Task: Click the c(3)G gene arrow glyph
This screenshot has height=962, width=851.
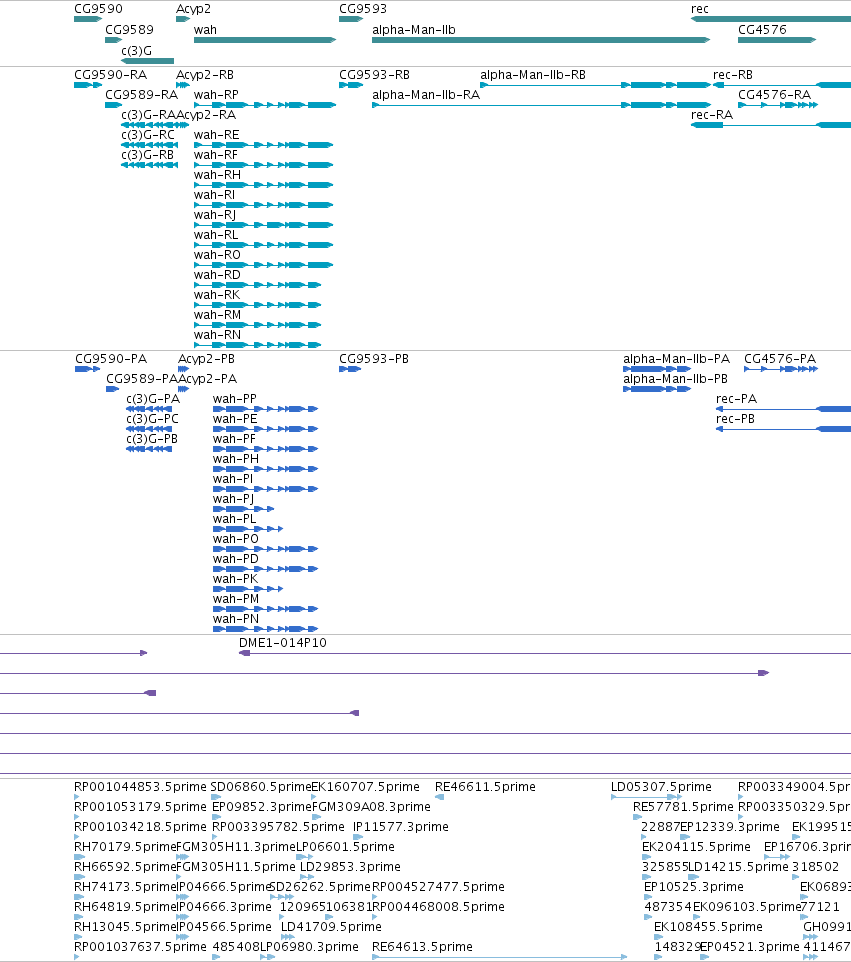Action: pos(148,61)
